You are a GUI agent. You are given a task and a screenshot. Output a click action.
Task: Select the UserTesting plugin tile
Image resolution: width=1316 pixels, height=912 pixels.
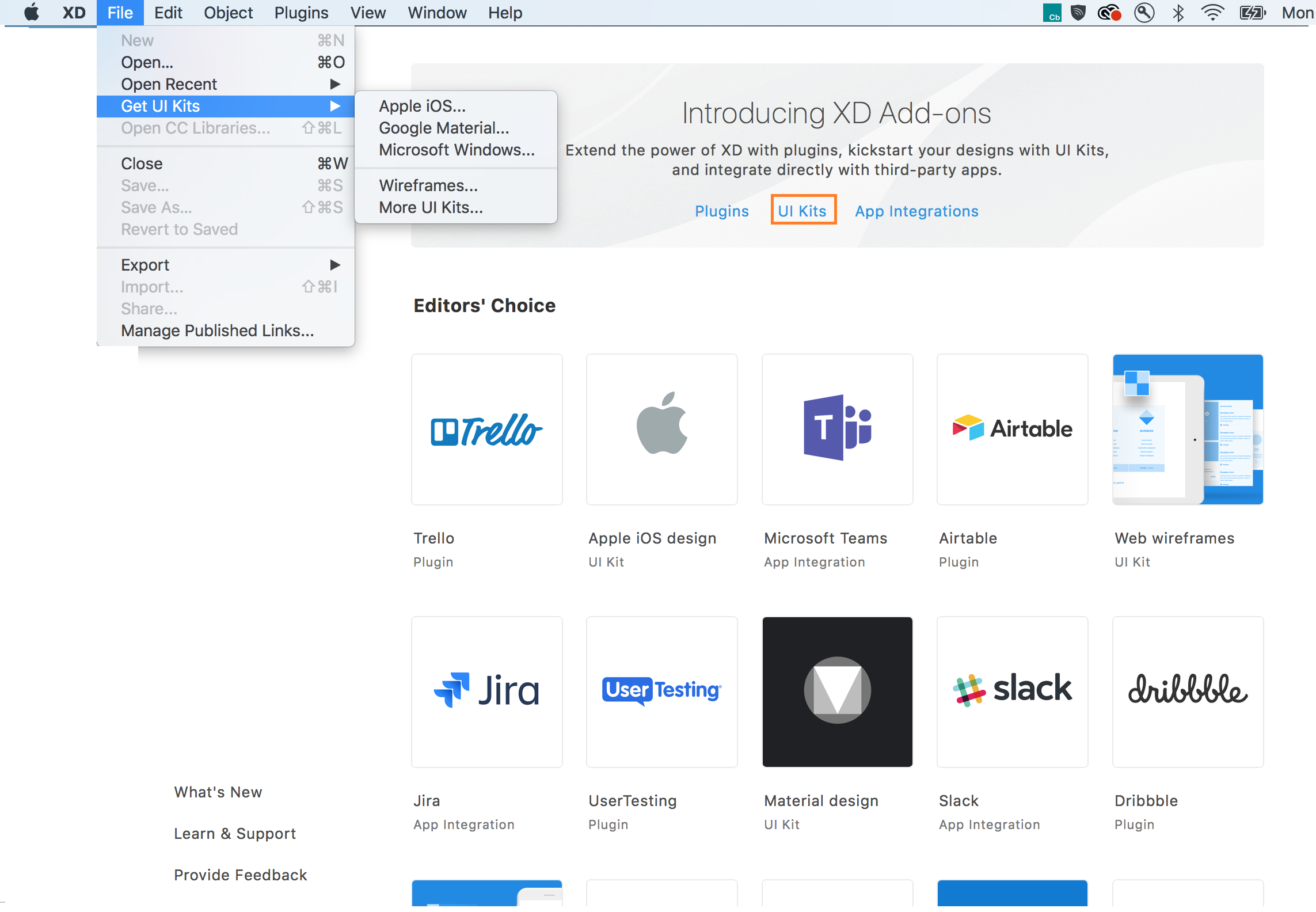(x=662, y=692)
